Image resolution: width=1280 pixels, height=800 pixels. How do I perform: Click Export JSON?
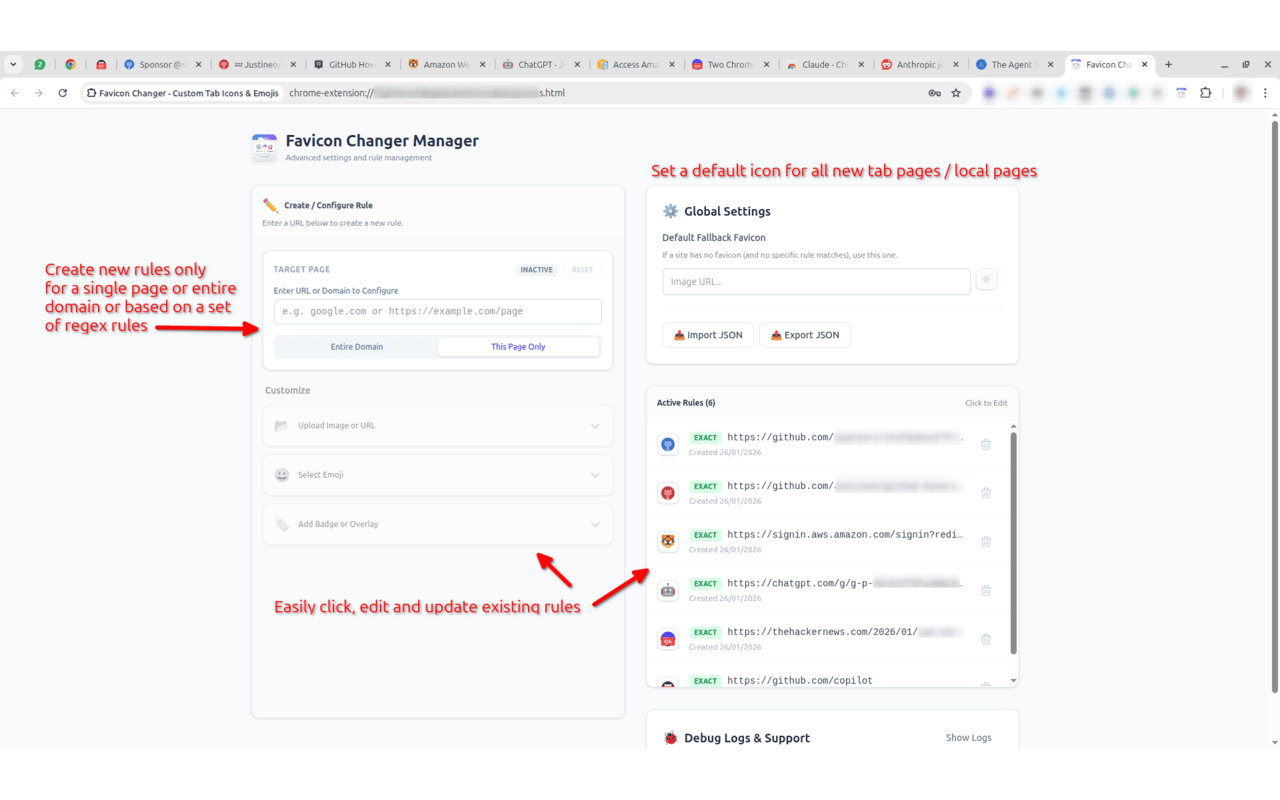coord(805,335)
